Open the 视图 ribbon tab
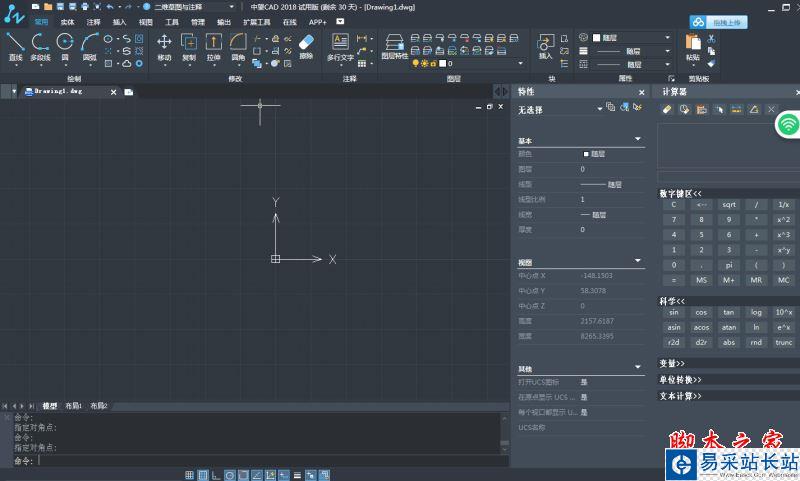The width and height of the screenshot is (800, 481). point(145,22)
